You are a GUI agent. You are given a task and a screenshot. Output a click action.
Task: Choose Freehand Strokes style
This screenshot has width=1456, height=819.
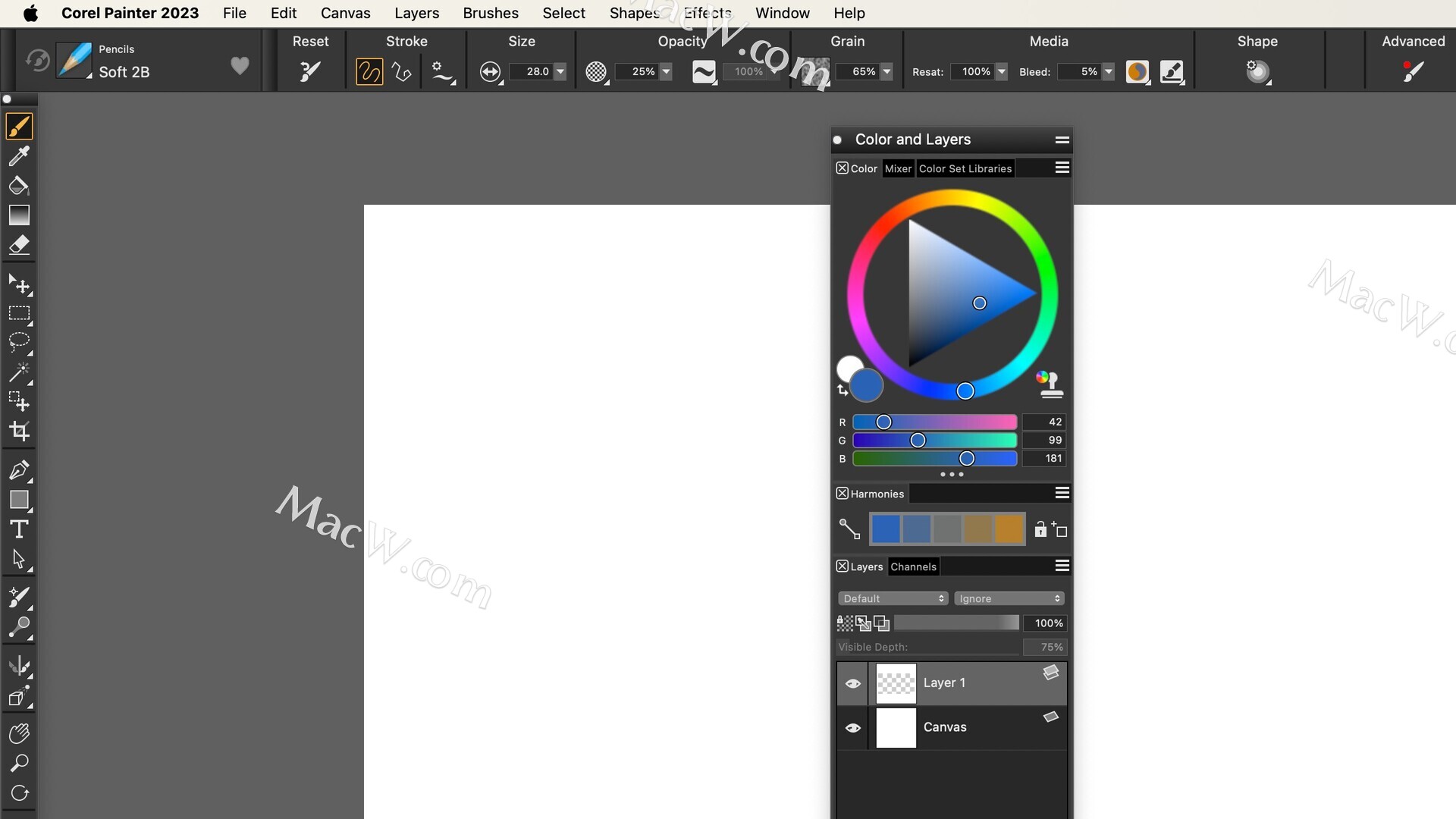(x=369, y=71)
